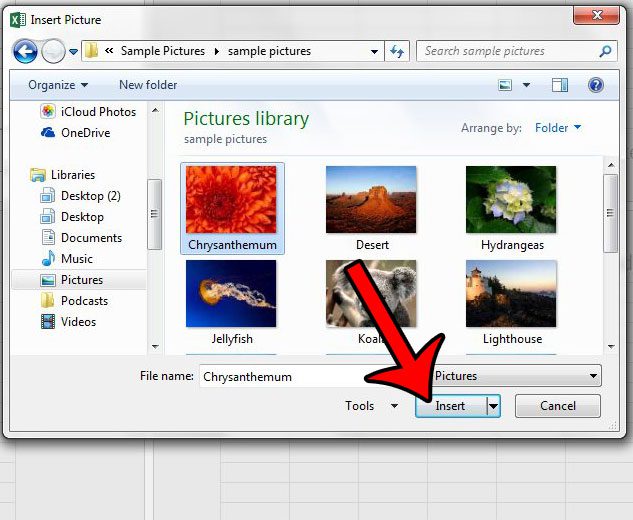633x520 pixels.
Task: Click the OneDrive cloud icon
Action: (x=48, y=132)
